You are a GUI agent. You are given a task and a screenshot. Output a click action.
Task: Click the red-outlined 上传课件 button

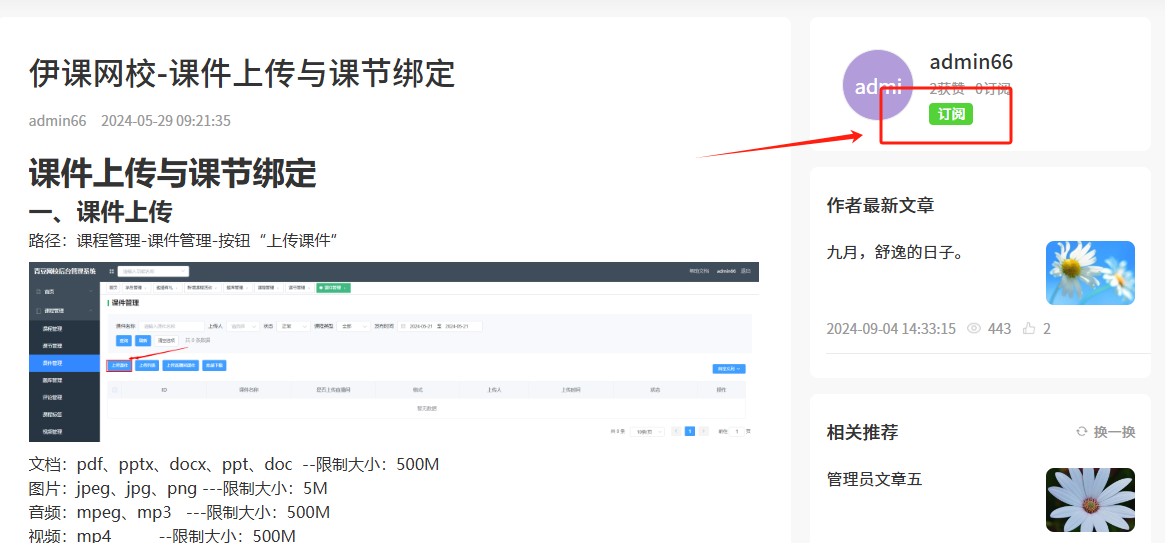tap(118, 365)
